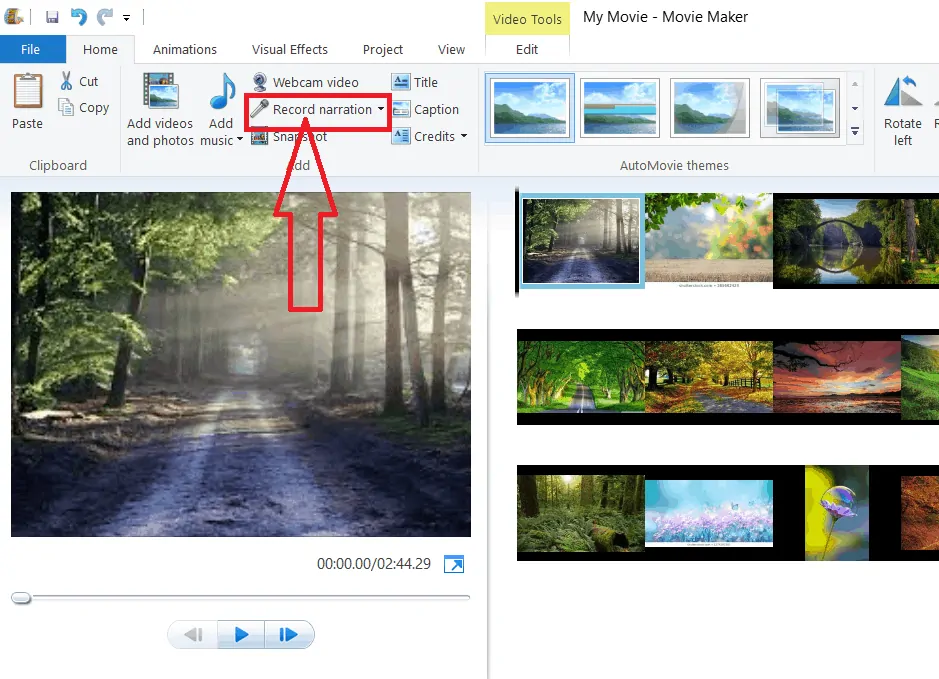Select the second AutoMovie theme with letterbox bar
This screenshot has height=679, width=939.
click(620, 108)
